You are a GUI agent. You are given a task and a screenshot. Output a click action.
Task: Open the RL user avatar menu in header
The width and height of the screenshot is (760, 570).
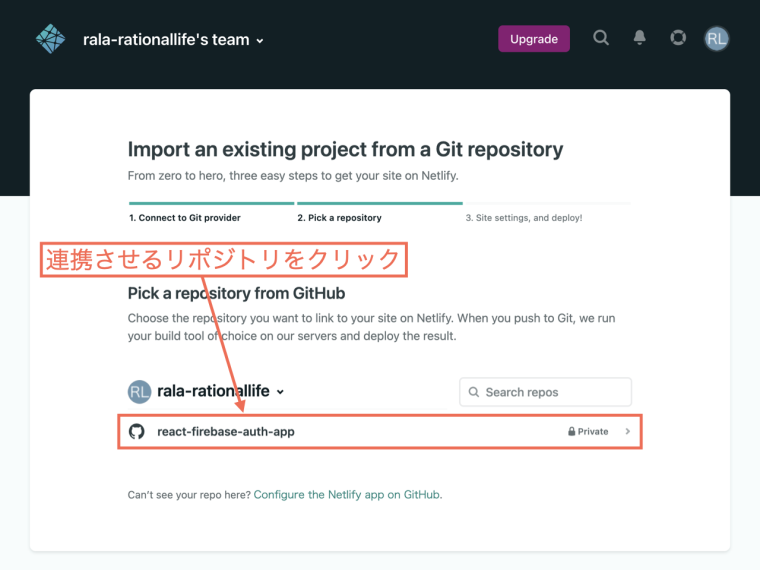coord(716,38)
